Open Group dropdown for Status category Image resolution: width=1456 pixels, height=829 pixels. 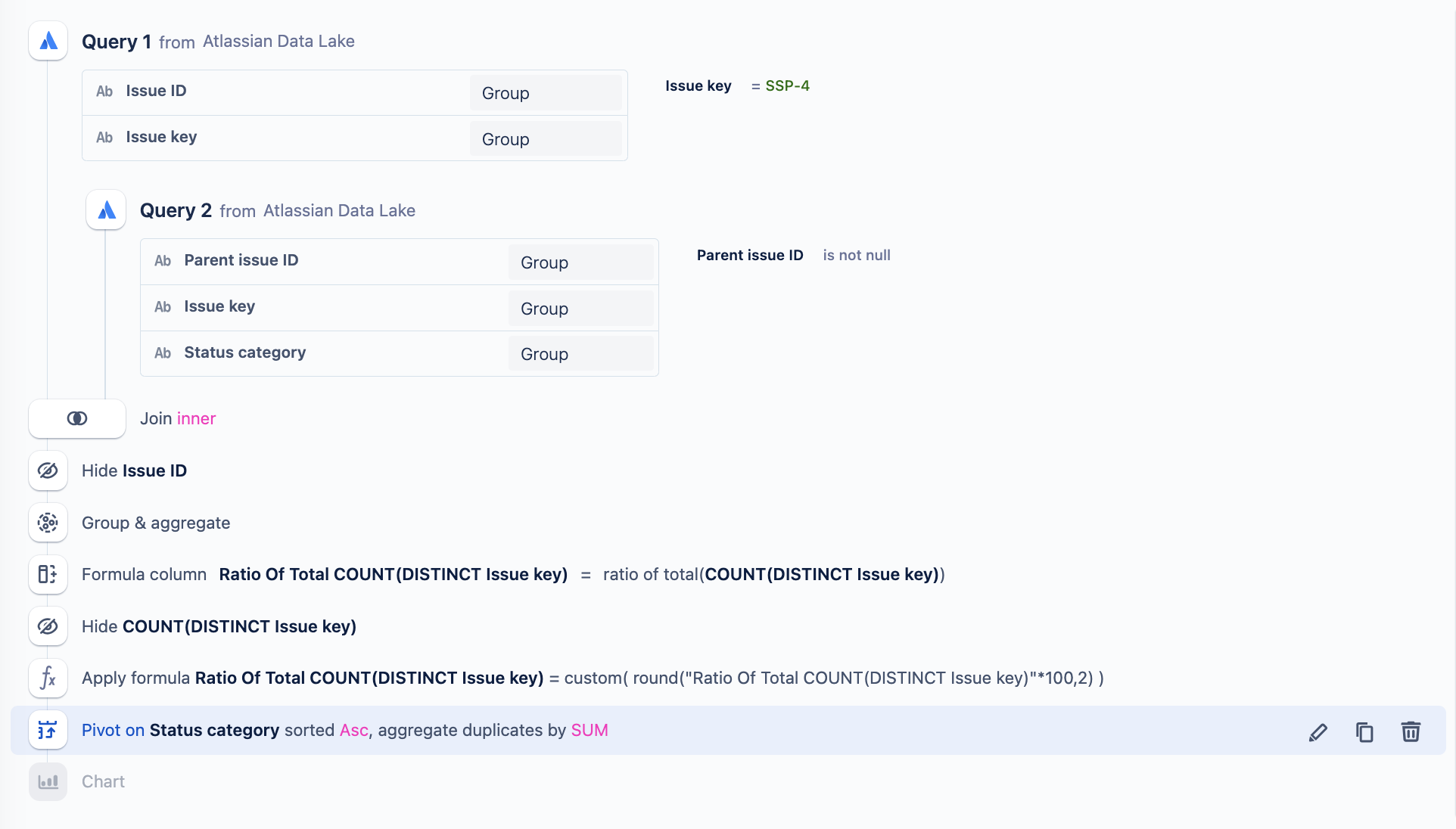click(x=580, y=354)
